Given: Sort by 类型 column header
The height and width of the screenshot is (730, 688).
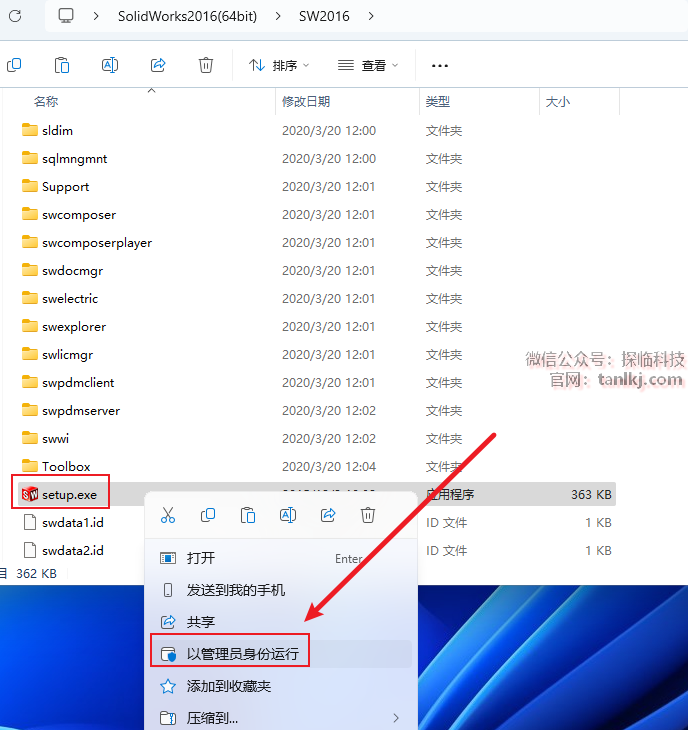Looking at the screenshot, I should [x=438, y=101].
